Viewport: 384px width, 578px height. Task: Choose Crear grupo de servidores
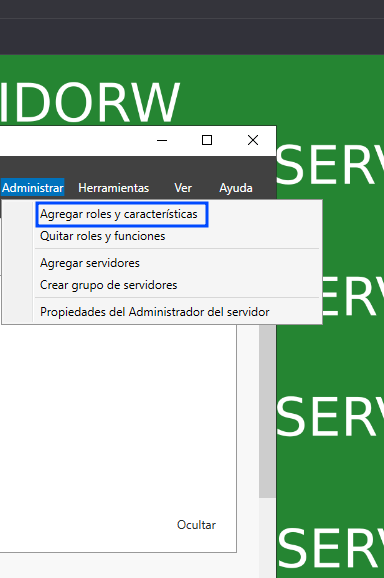(108, 285)
